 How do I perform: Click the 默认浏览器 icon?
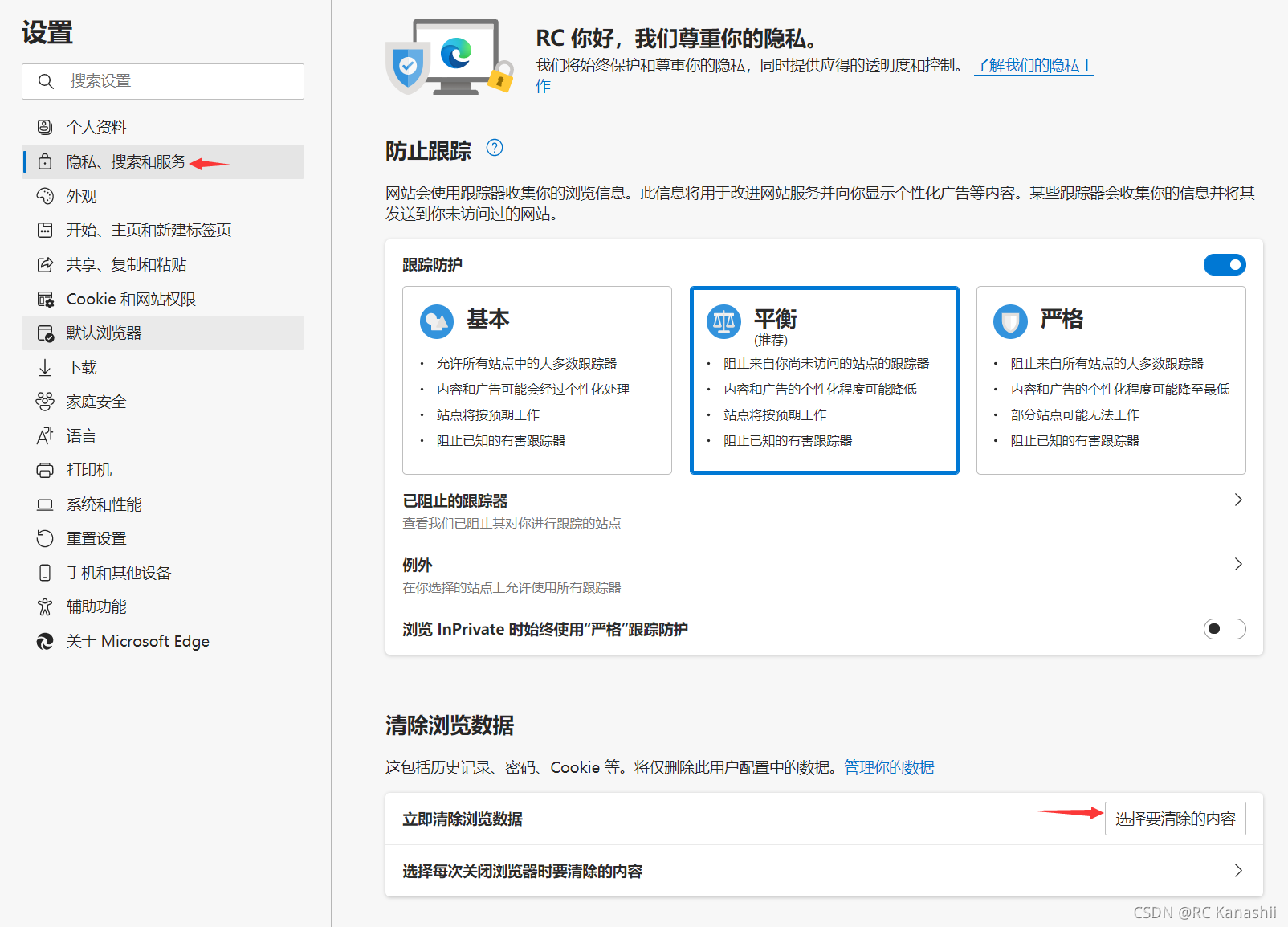(x=45, y=333)
